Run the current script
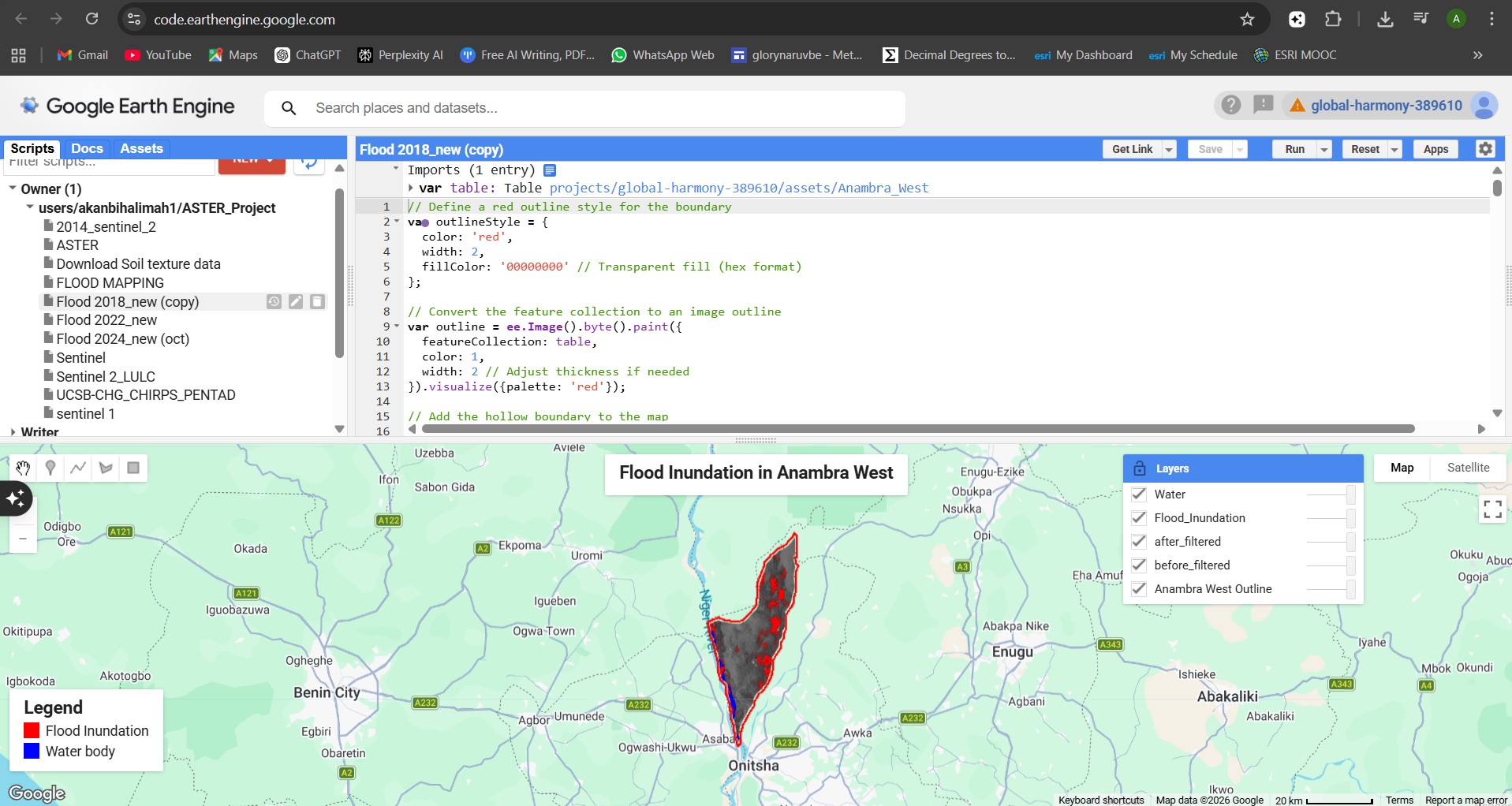The width and height of the screenshot is (1512, 806). tap(1294, 149)
